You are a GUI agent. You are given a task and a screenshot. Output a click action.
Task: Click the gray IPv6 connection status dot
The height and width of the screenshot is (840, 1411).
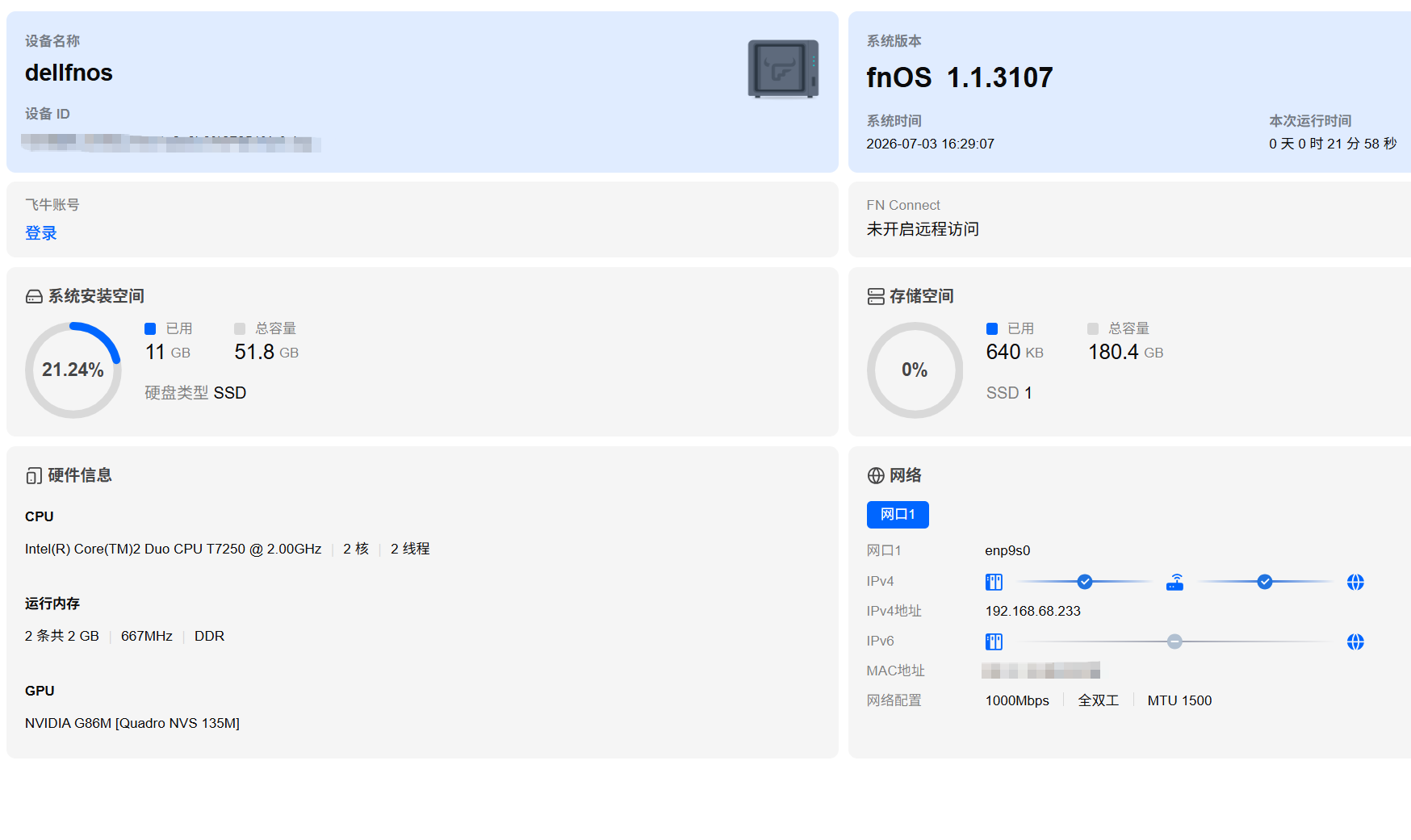(x=1174, y=641)
